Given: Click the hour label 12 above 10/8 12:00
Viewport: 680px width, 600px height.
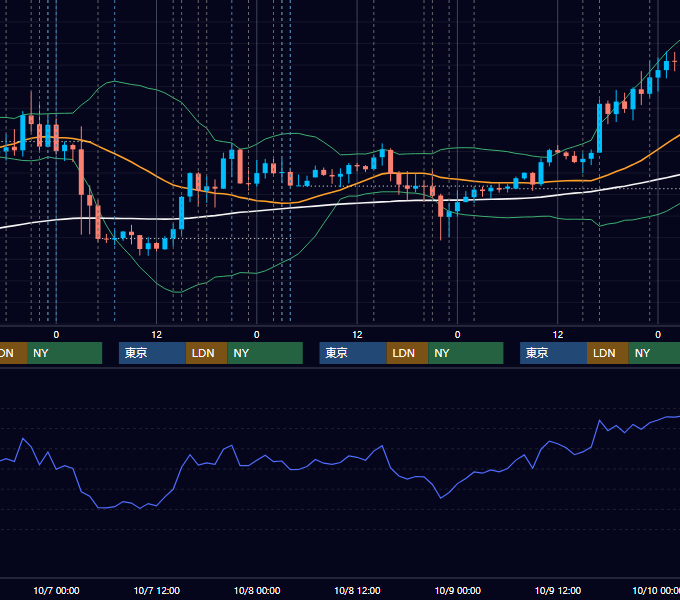Looking at the screenshot, I should pos(357,335).
